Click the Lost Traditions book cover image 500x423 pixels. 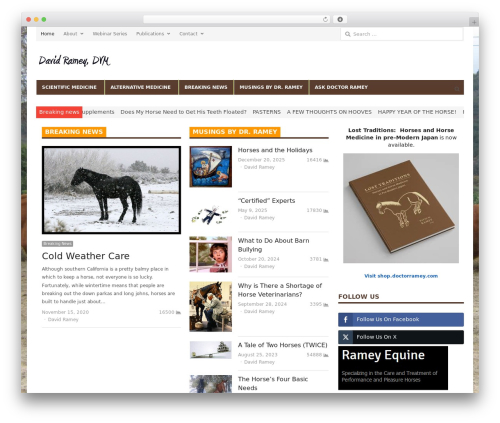tap(401, 208)
